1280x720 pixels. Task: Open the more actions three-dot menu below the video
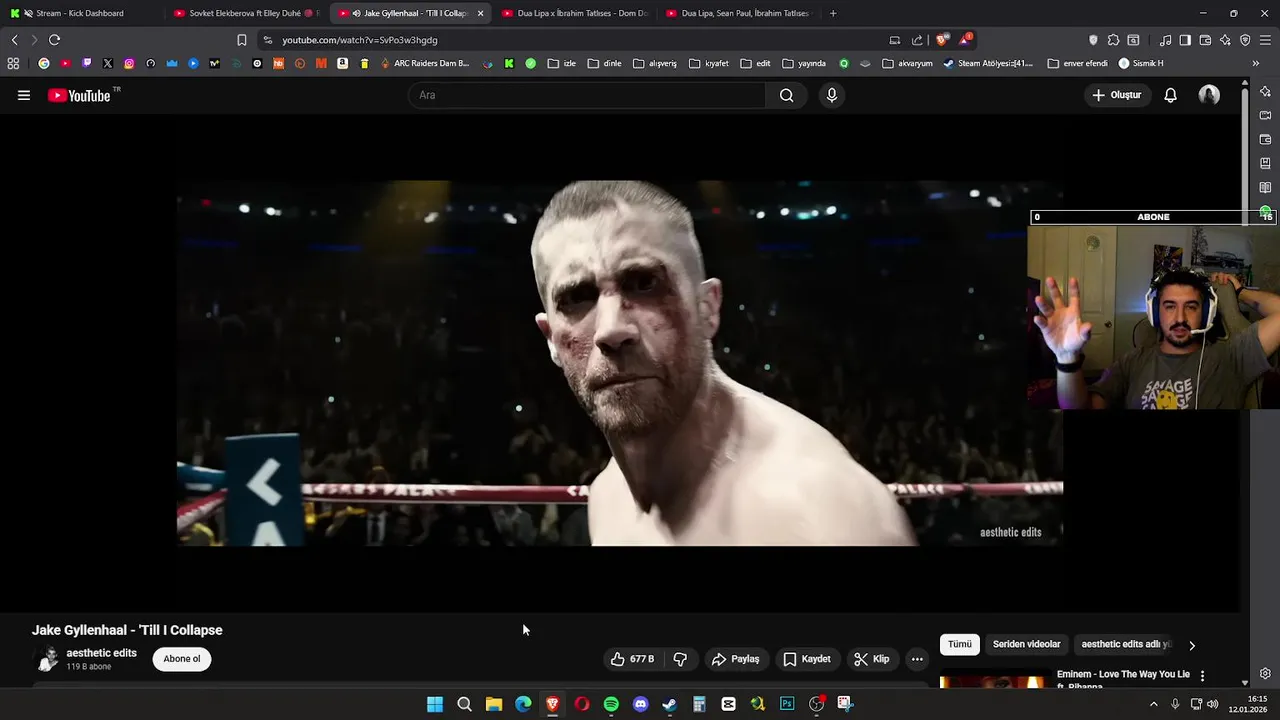click(917, 659)
